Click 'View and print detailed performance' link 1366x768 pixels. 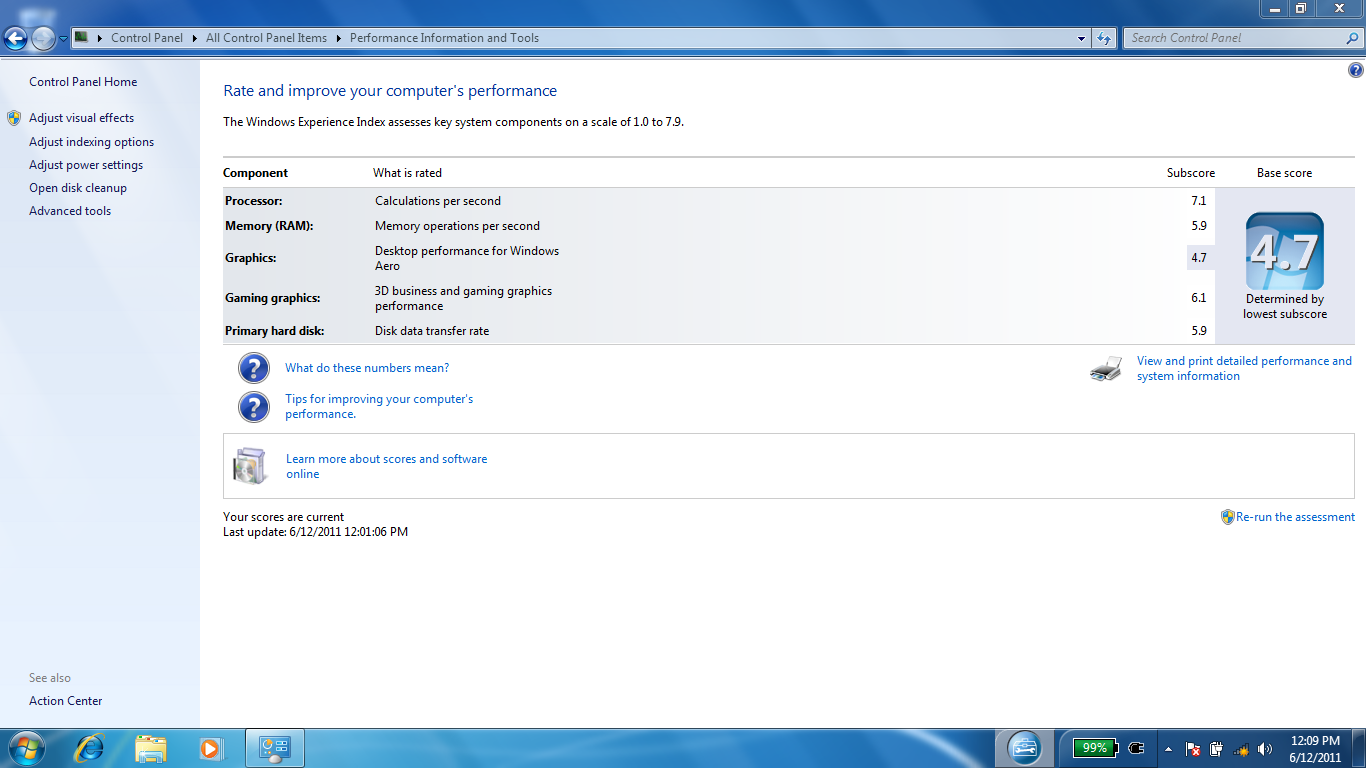[1244, 368]
